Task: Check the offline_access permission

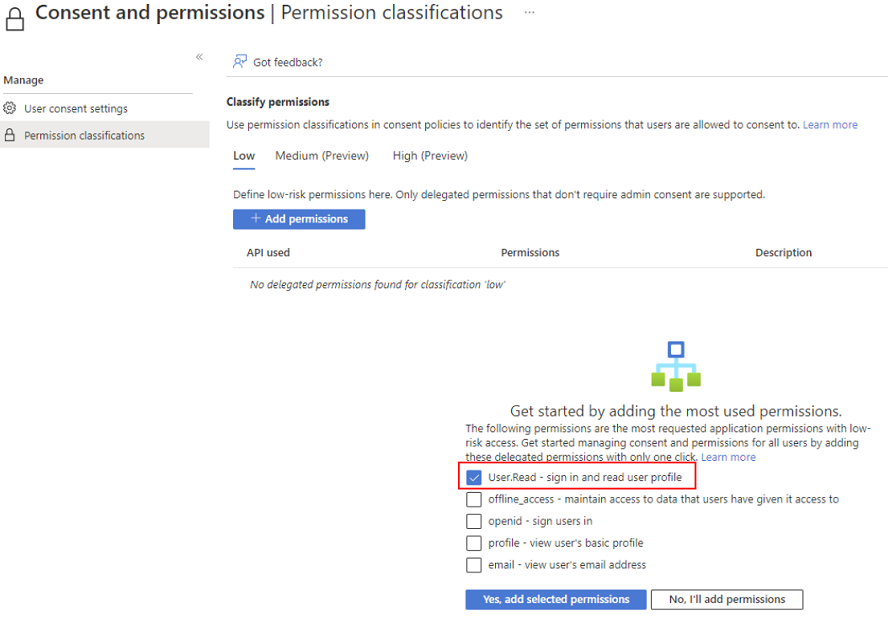Action: tap(473, 499)
